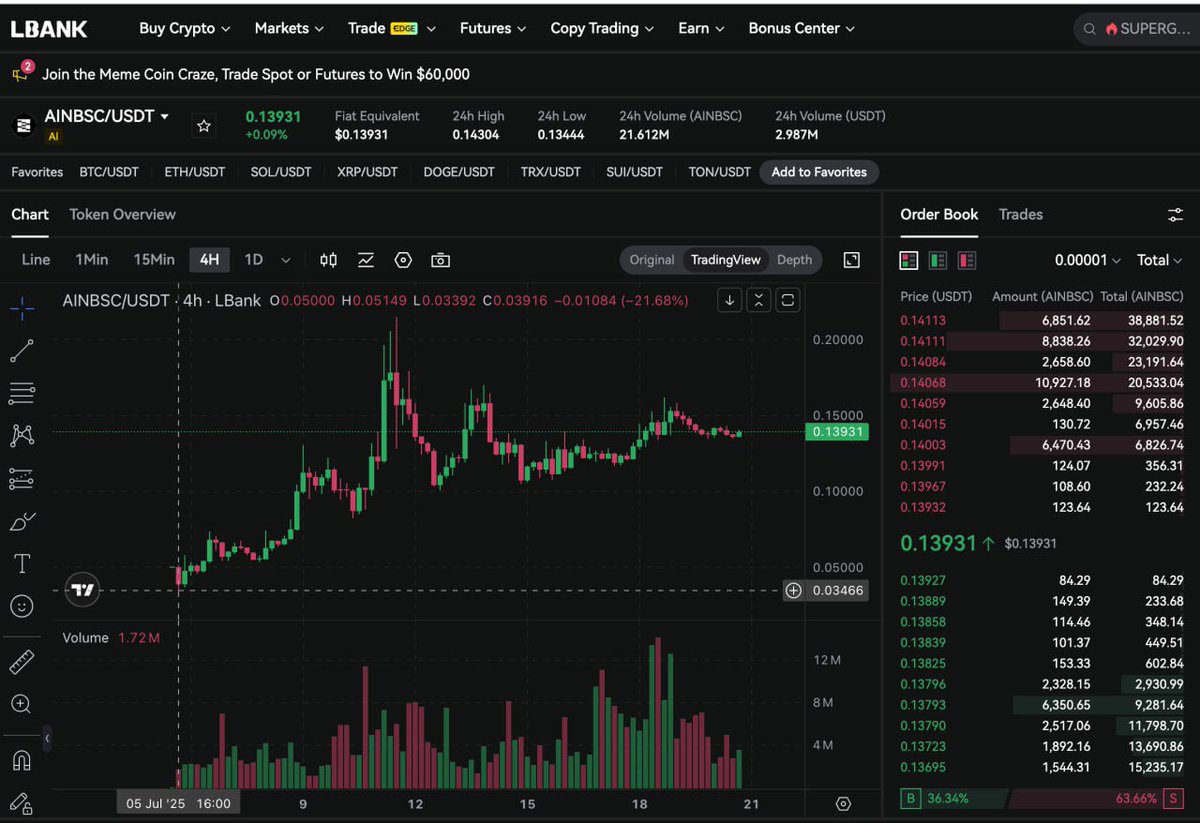Switch to the Trades tab
This screenshot has height=823, width=1200.
(x=1020, y=214)
